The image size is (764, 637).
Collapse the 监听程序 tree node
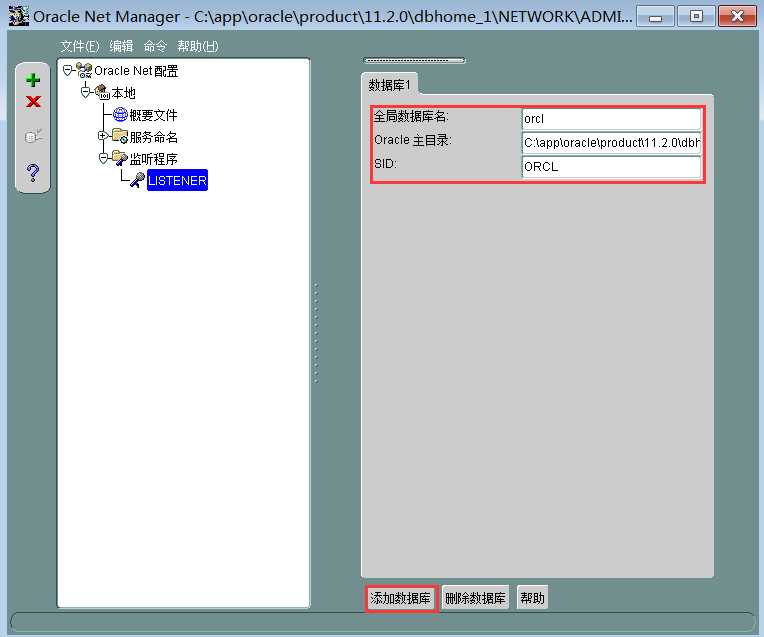click(103, 157)
